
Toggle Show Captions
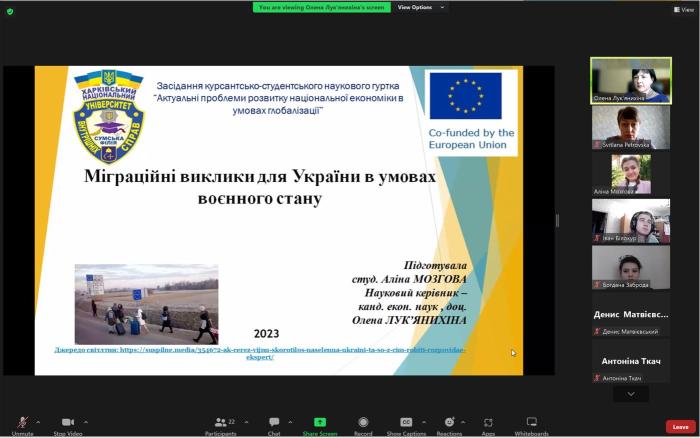tap(406, 424)
